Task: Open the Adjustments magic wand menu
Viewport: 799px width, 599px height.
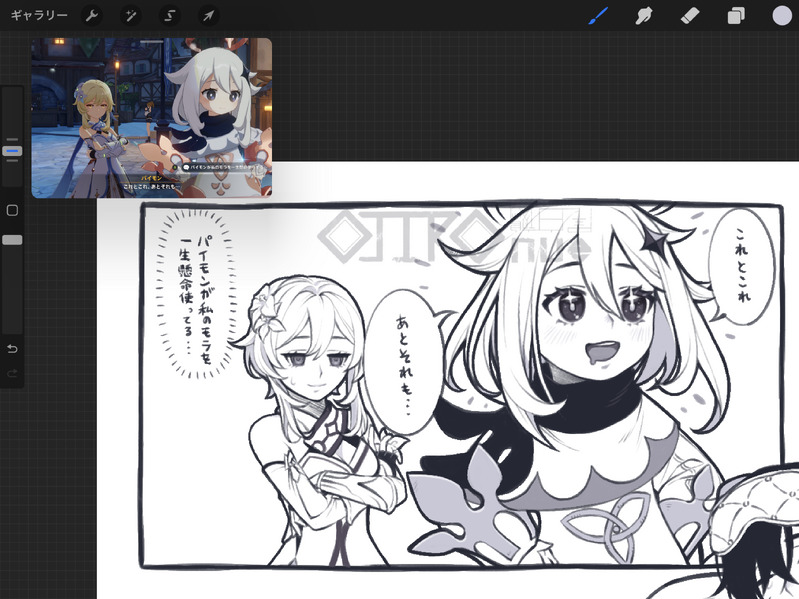Action: click(x=130, y=16)
